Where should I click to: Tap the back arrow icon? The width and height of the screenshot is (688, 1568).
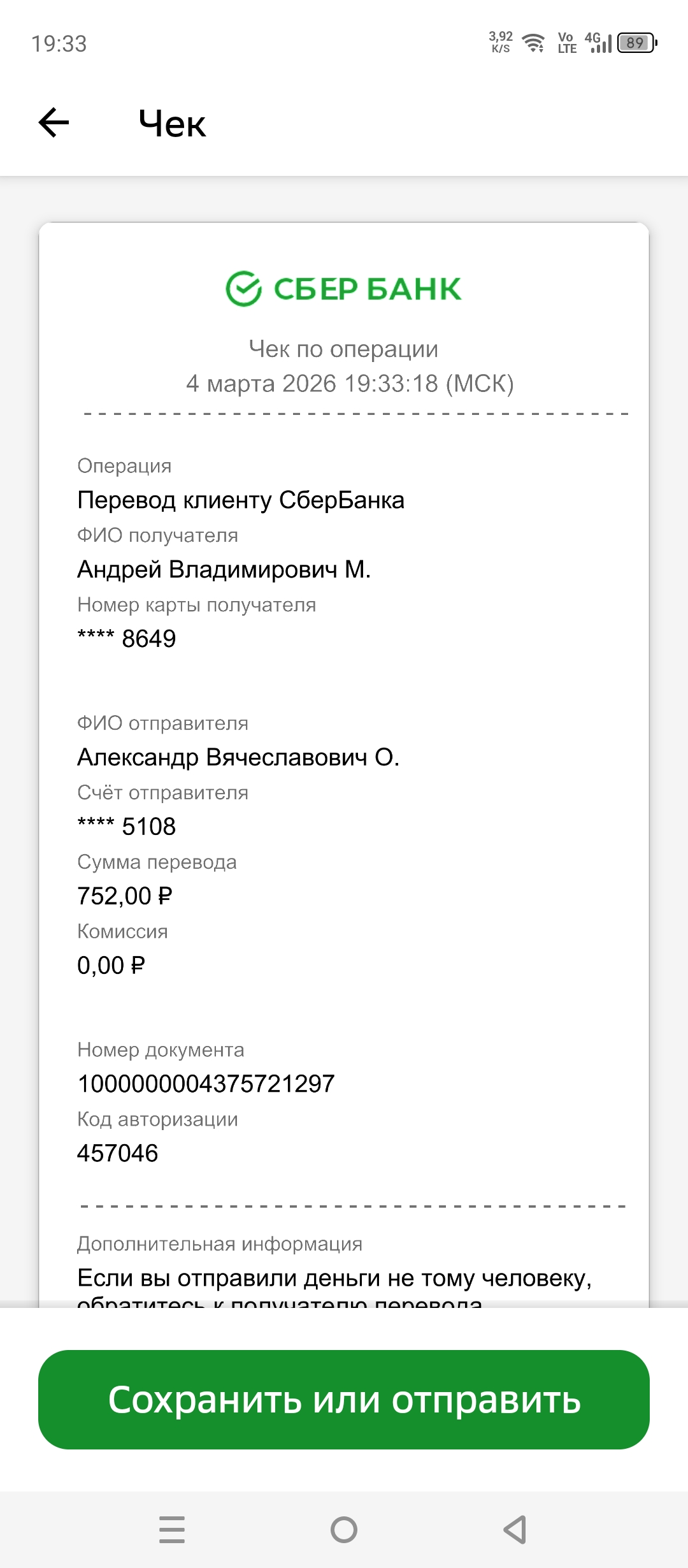[54, 122]
